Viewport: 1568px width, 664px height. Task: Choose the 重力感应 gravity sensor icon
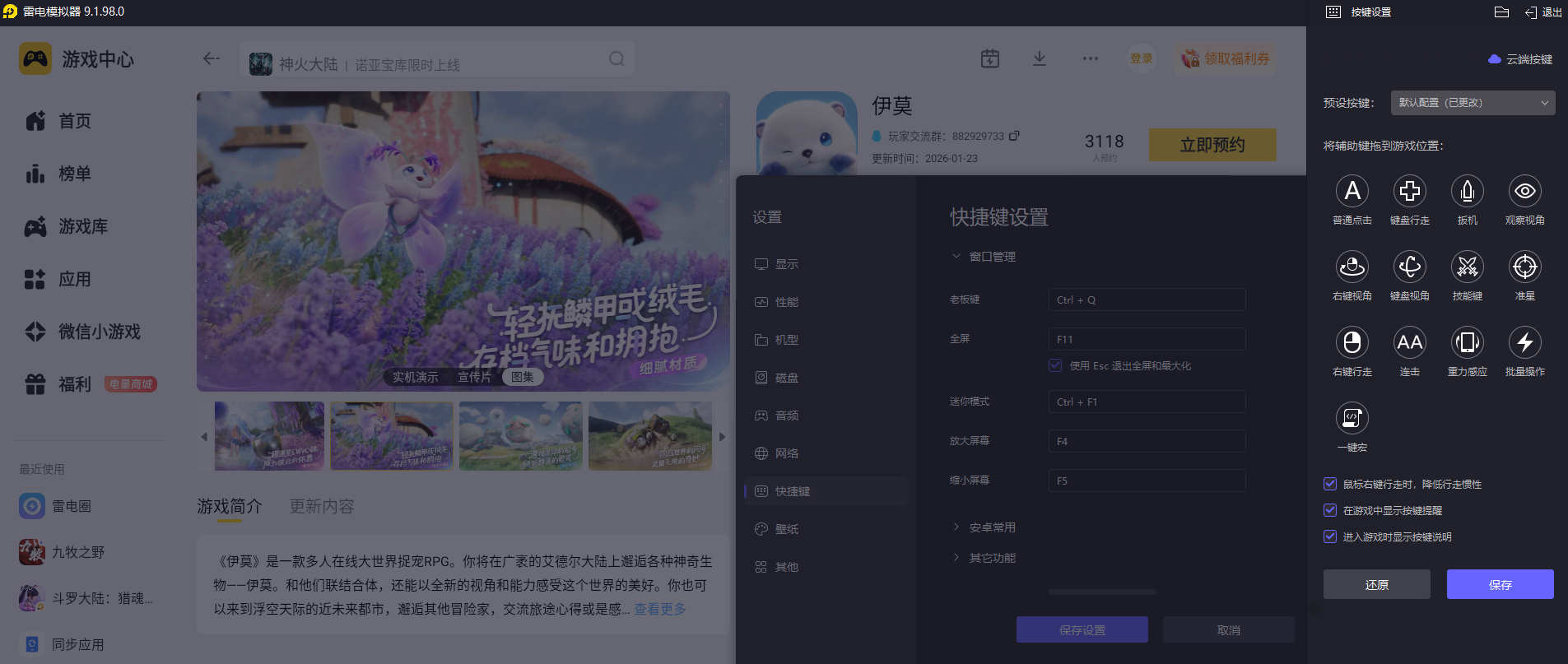(x=1467, y=342)
